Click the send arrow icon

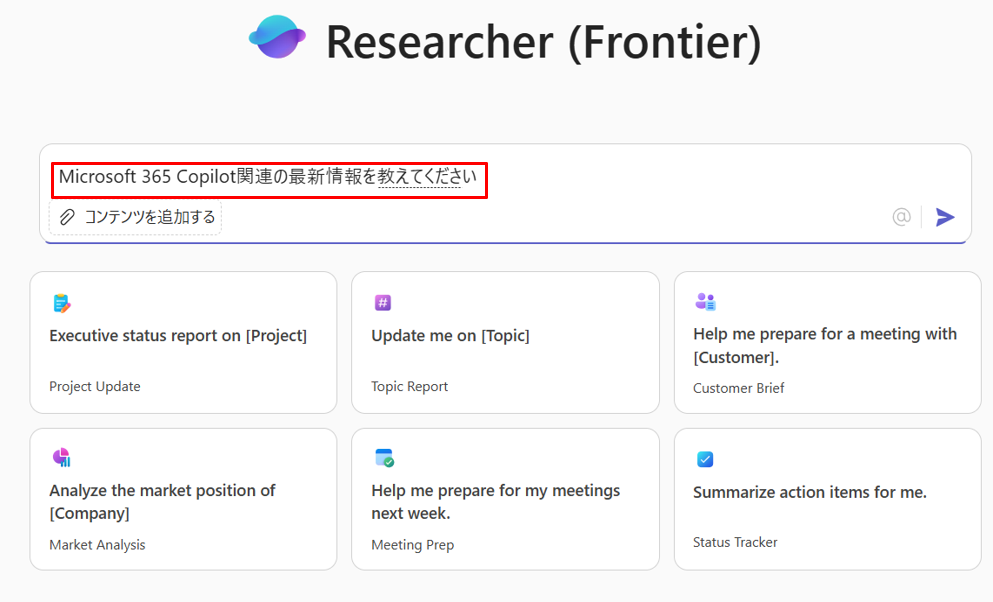pos(945,217)
